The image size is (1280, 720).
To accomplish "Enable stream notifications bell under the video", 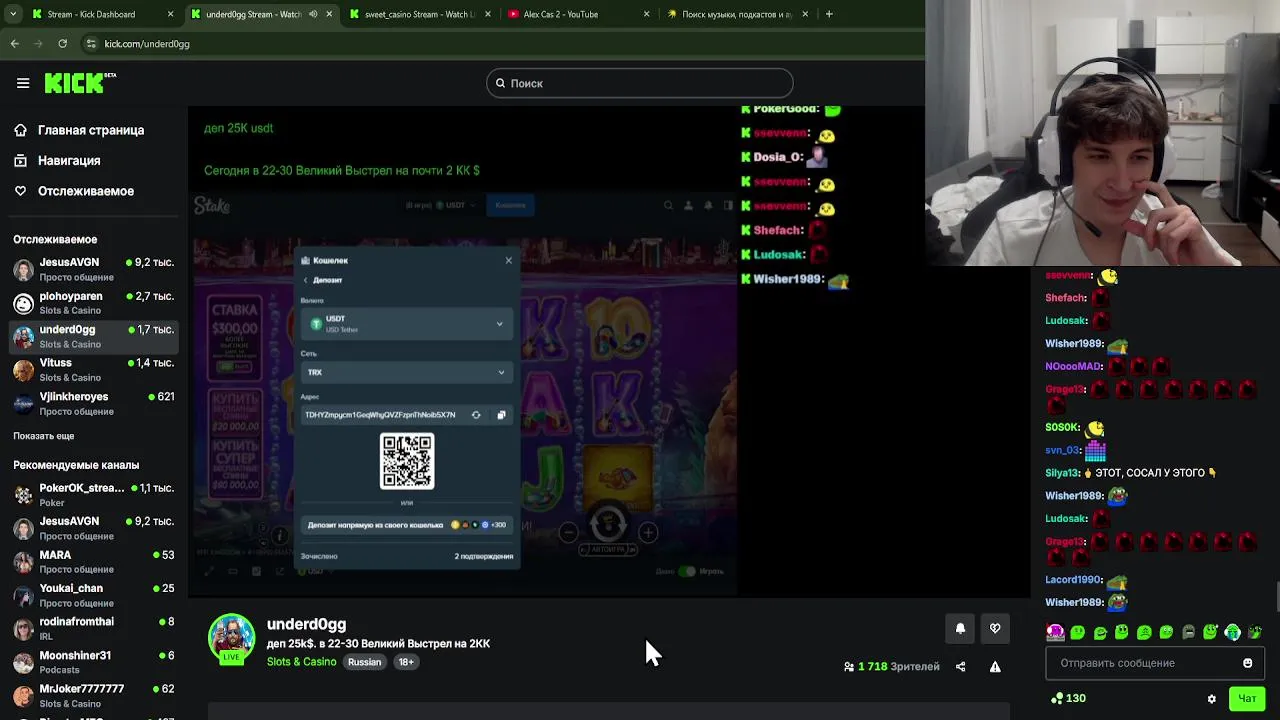I will pos(960,628).
